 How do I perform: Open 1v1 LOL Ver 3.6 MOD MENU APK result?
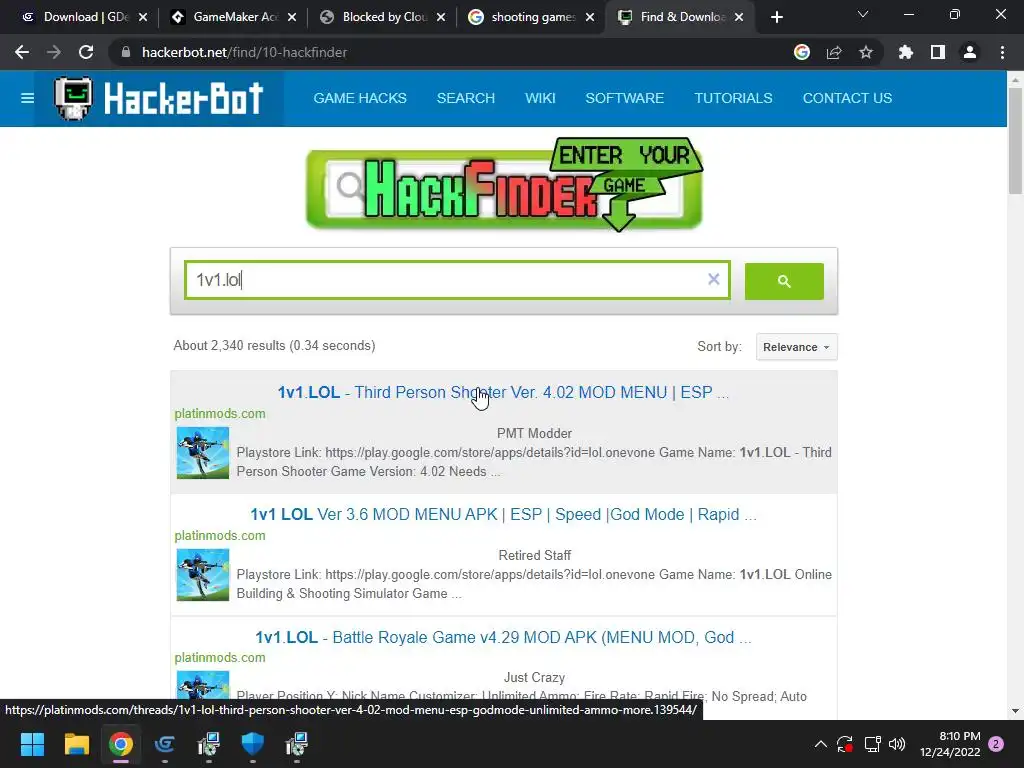coord(503,515)
